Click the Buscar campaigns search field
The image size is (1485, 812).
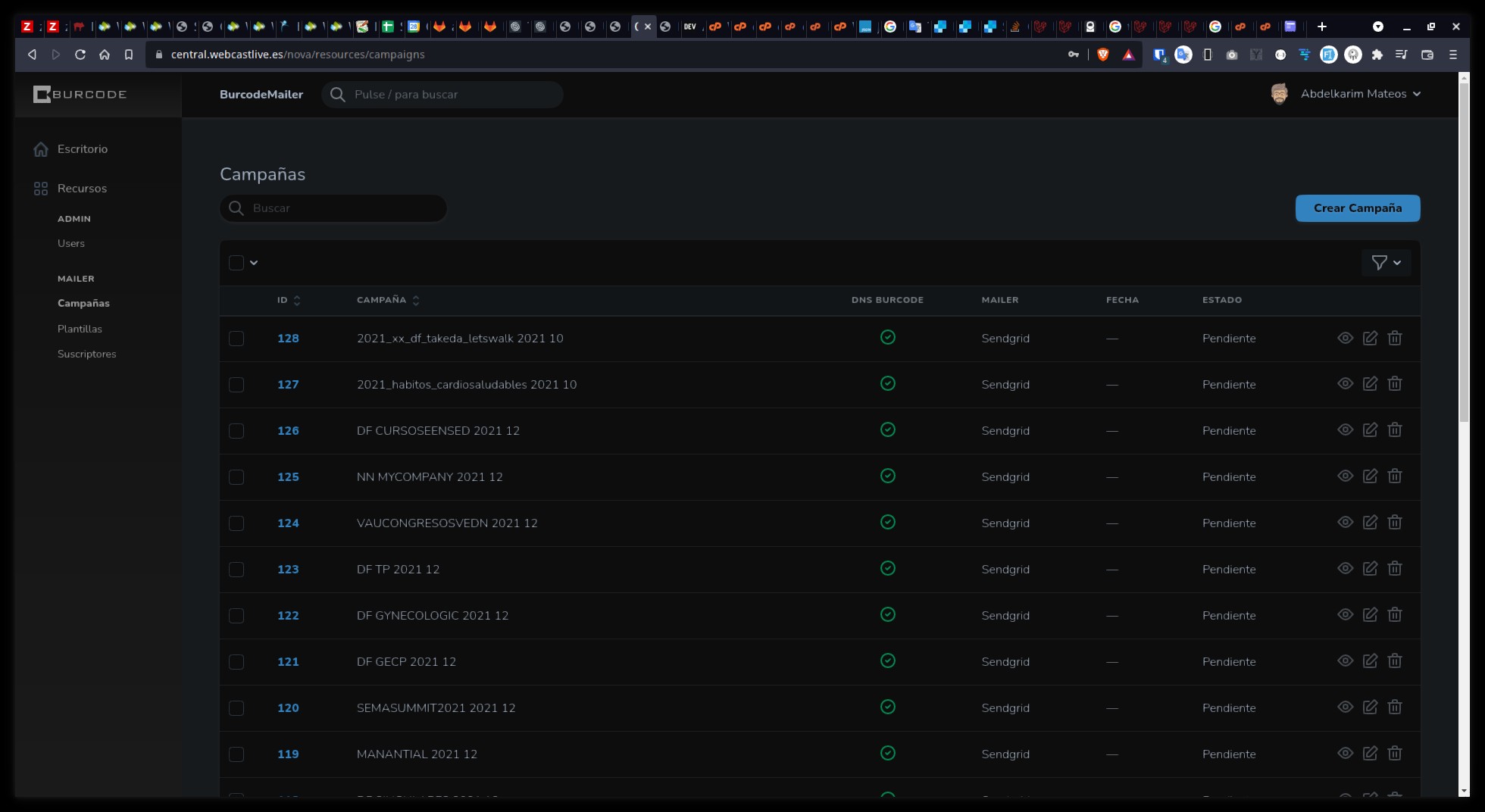click(x=341, y=208)
